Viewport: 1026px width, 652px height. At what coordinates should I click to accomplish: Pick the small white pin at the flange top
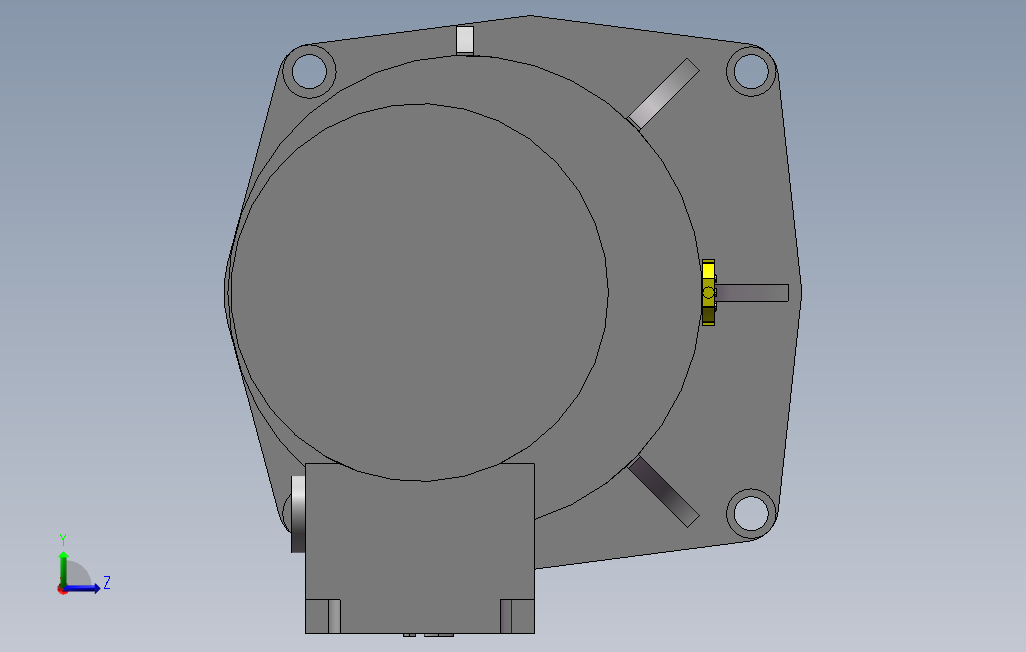[465, 40]
